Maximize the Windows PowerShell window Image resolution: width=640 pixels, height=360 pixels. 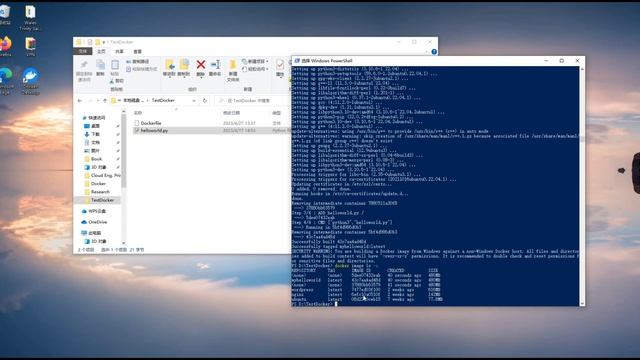[562, 61]
